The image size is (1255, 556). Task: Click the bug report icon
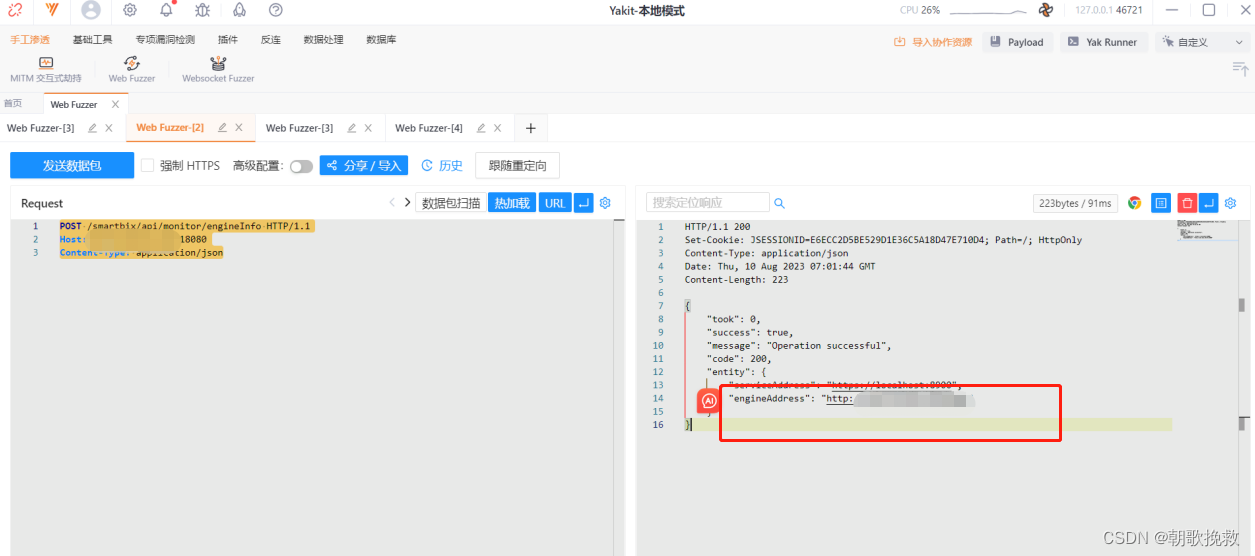203,10
